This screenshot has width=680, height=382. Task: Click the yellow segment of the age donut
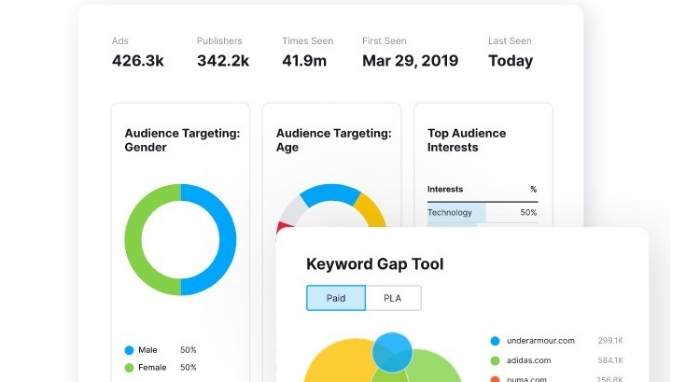point(374,209)
